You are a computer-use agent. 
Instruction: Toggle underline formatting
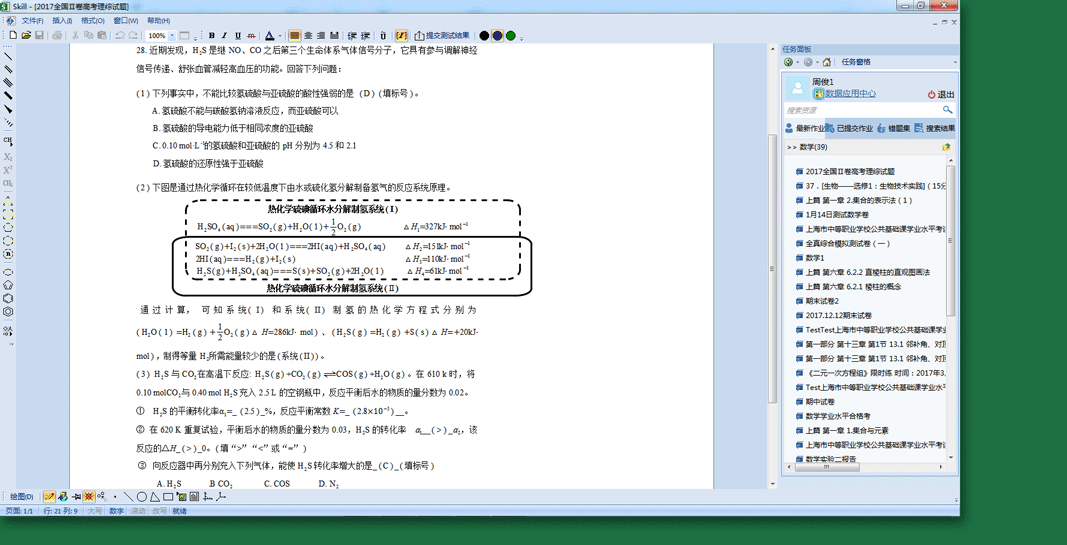coord(237,35)
